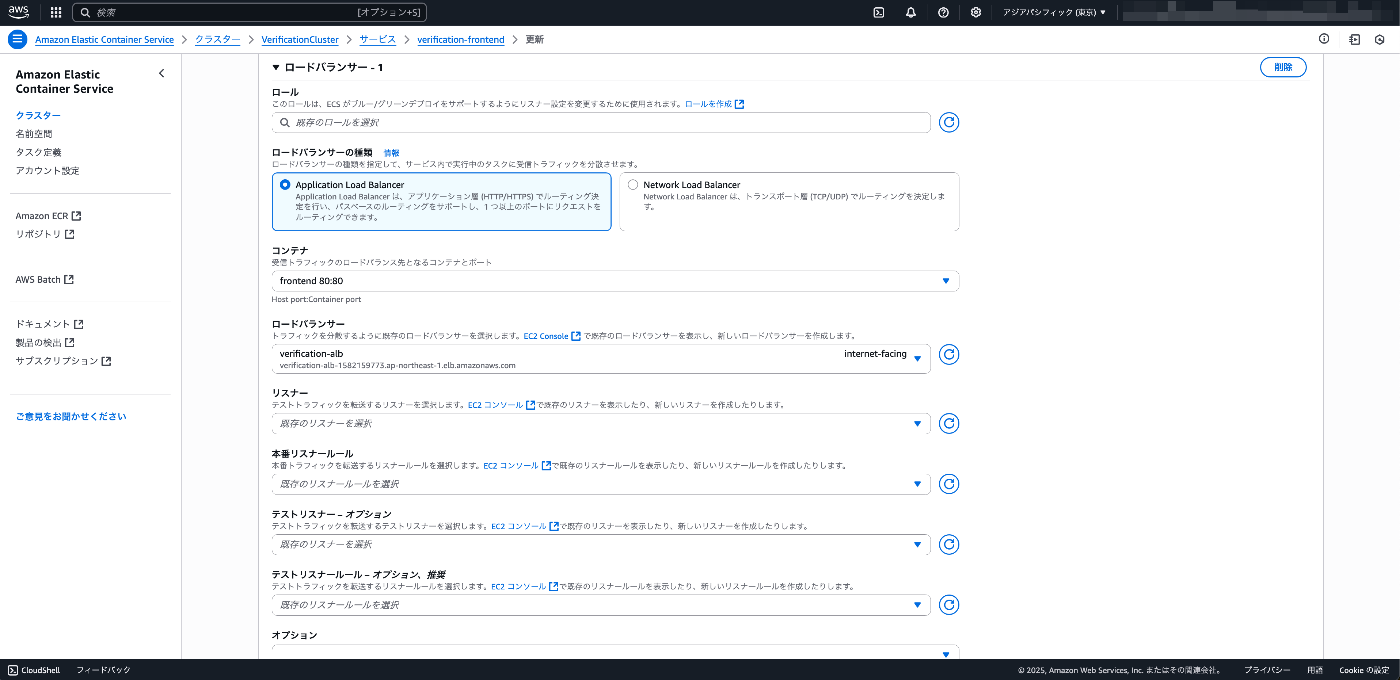Click ロールを作成 link
This screenshot has width=1400, height=680.
(x=714, y=104)
